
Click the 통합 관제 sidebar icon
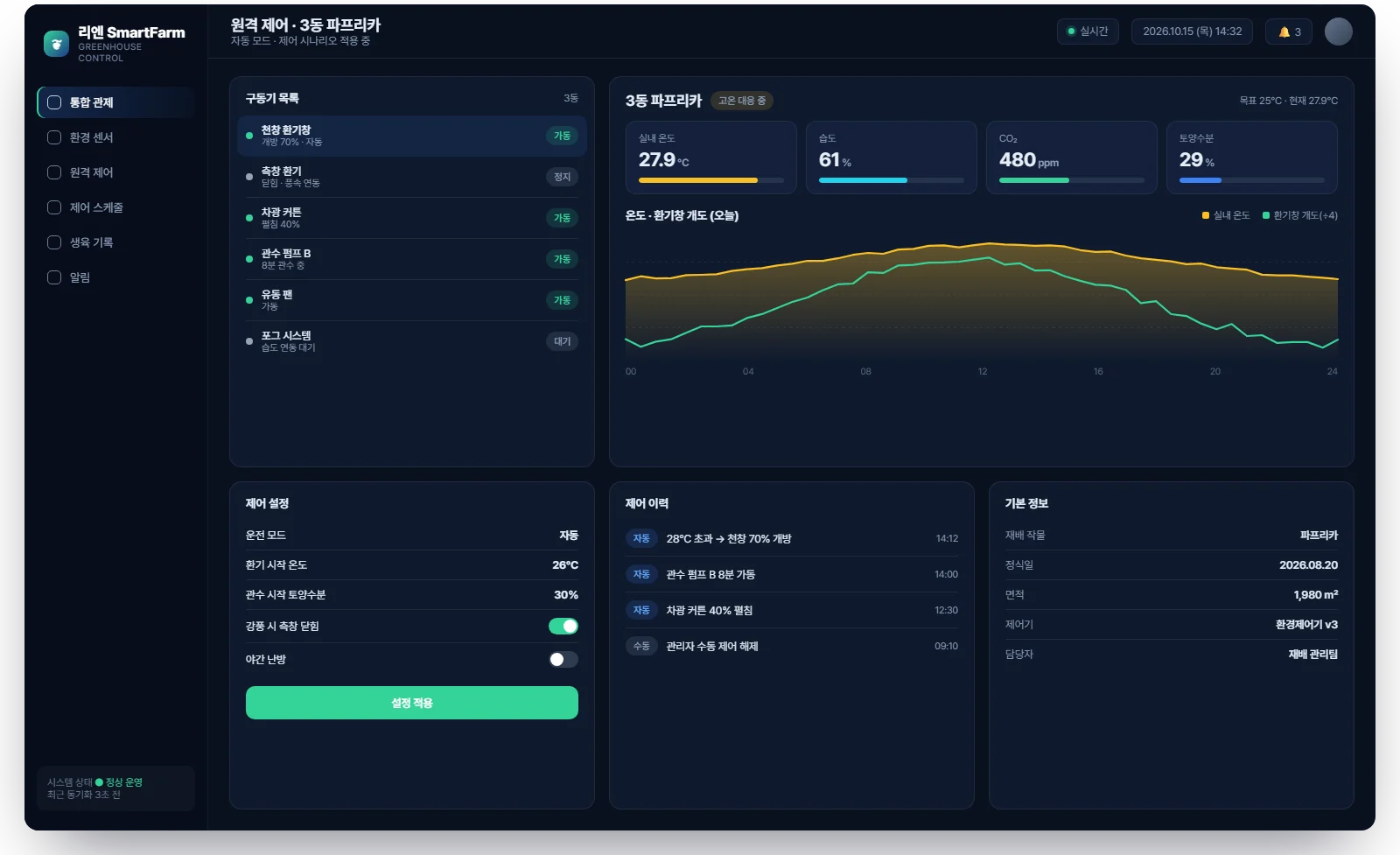click(54, 102)
